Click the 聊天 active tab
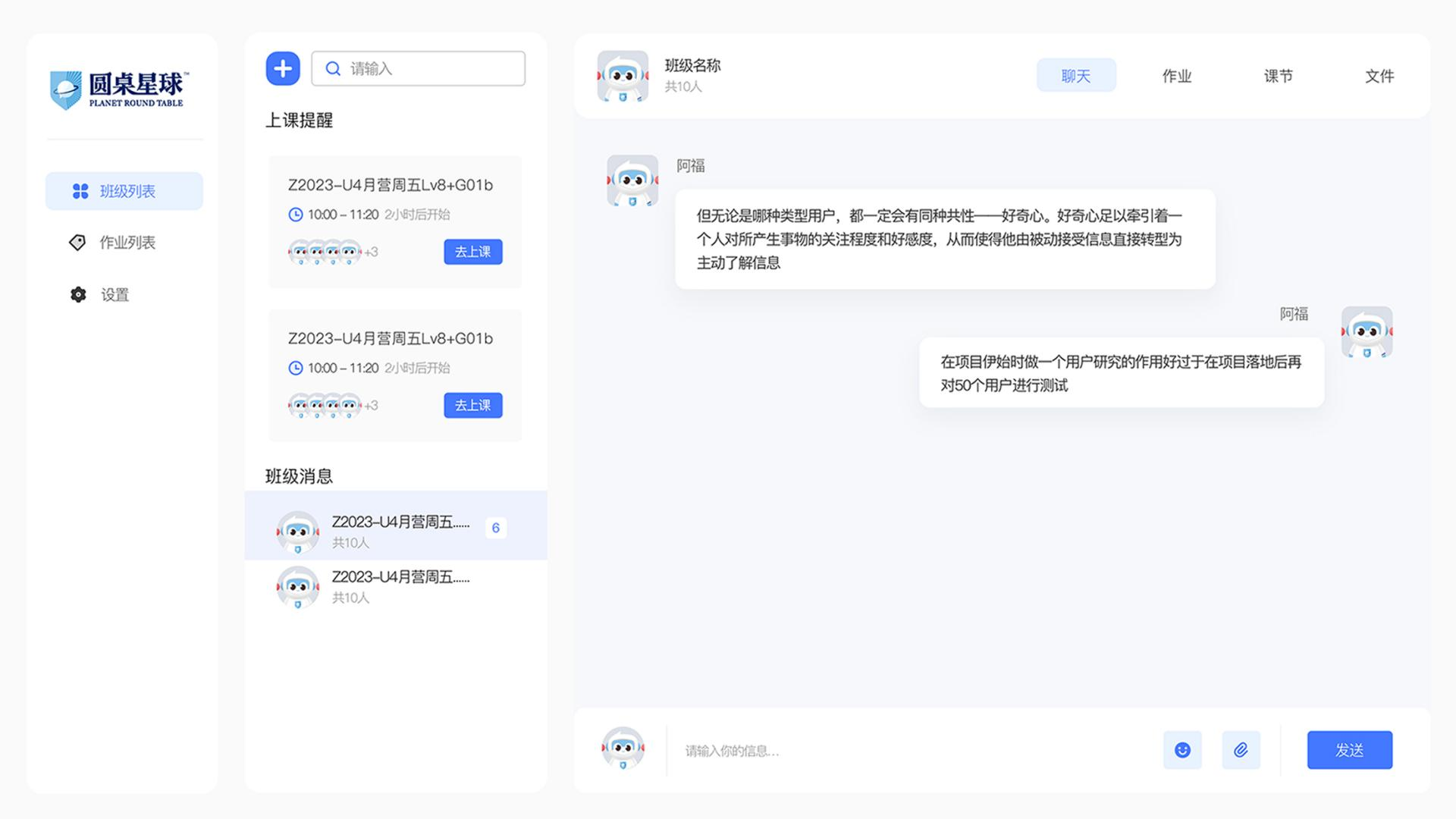The height and width of the screenshot is (819, 1456). (x=1075, y=74)
